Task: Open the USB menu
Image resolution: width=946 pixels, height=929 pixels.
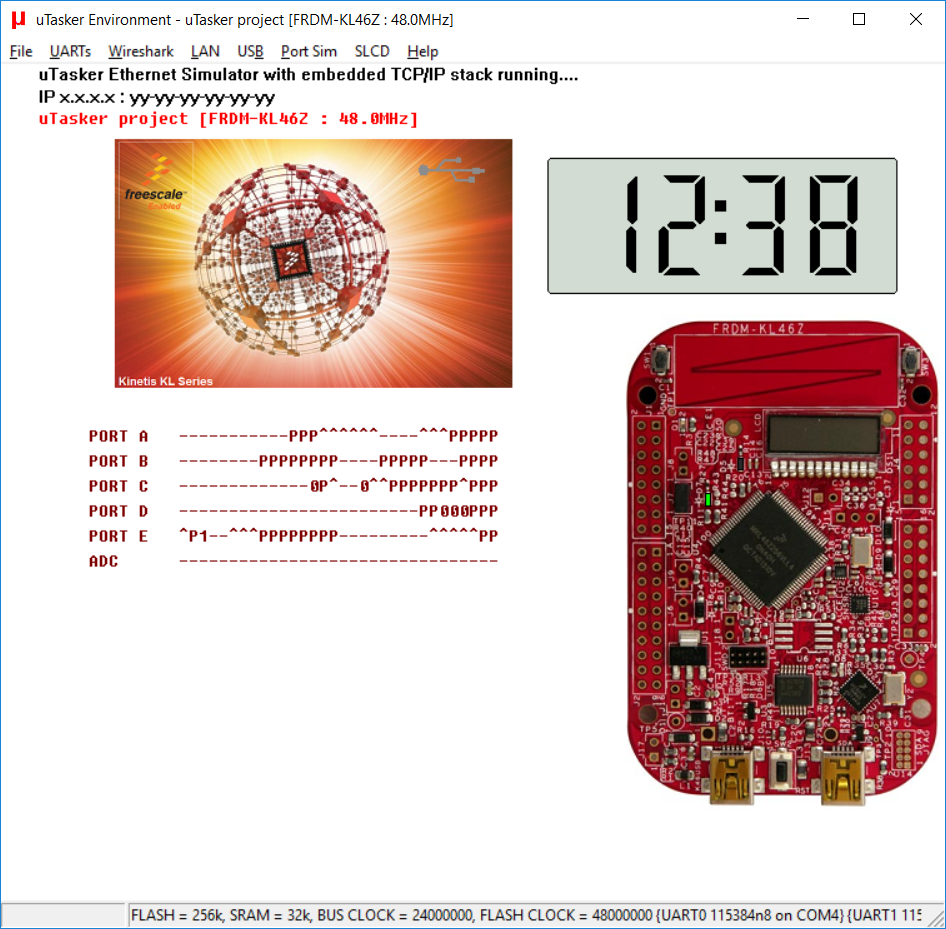Action: (x=250, y=51)
